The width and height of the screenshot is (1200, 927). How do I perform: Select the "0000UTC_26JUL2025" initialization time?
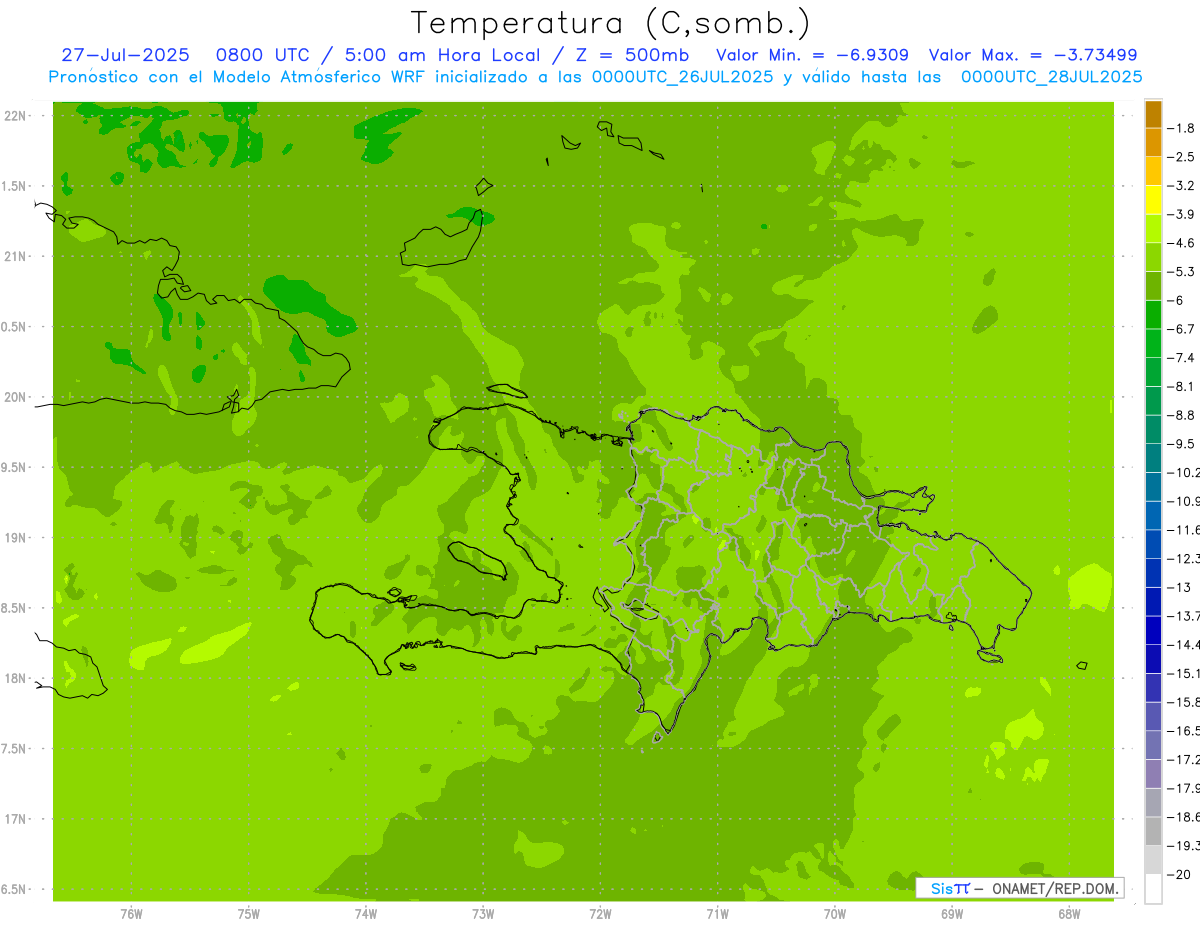pyautogui.click(x=683, y=76)
